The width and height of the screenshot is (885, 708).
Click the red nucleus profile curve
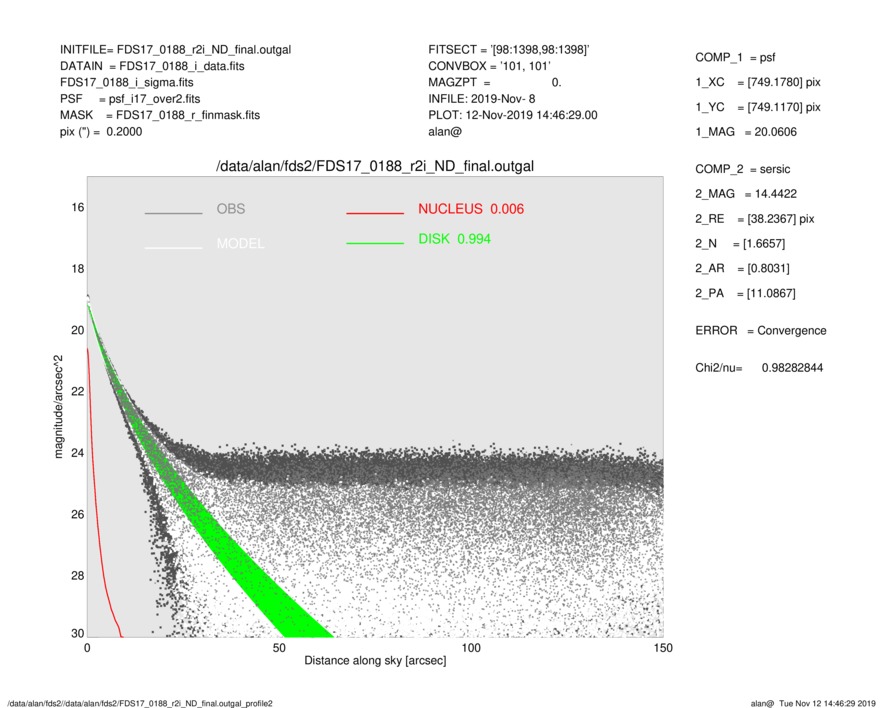pyautogui.click(x=97, y=519)
